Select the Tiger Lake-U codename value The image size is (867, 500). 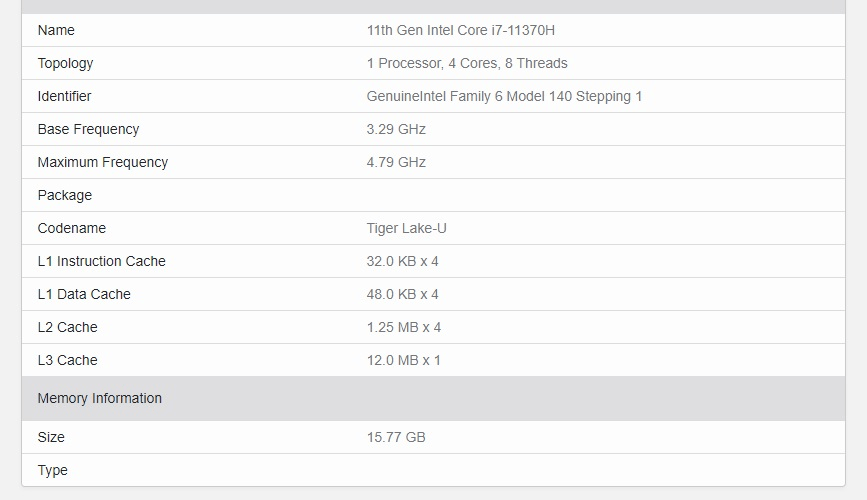[x=406, y=228]
